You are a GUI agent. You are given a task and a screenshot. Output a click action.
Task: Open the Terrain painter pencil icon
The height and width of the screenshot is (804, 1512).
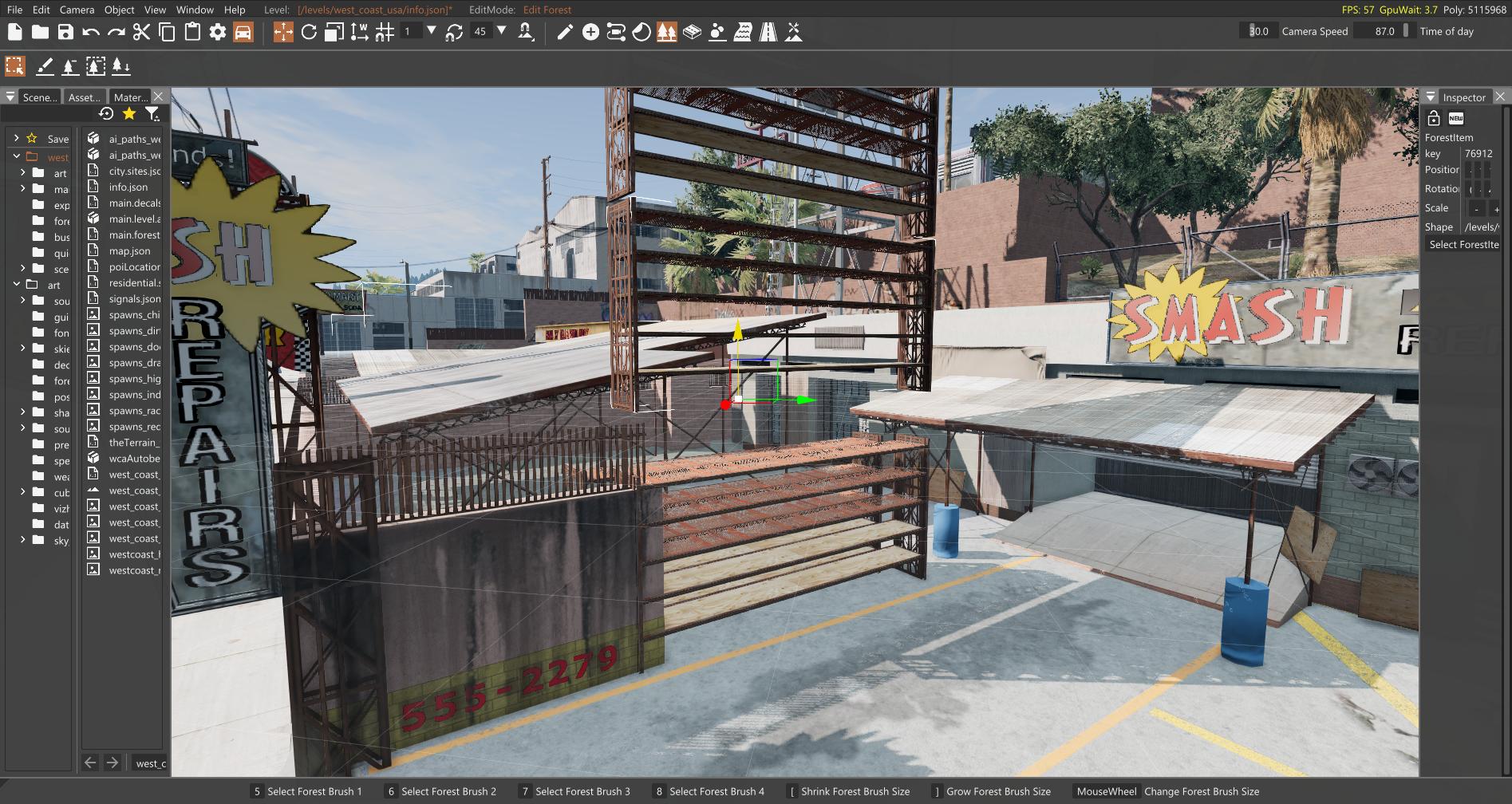[x=564, y=32]
